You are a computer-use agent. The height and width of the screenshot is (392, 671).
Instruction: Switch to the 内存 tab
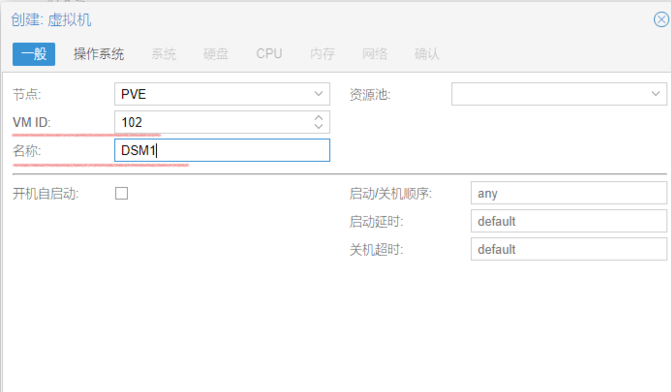322,54
